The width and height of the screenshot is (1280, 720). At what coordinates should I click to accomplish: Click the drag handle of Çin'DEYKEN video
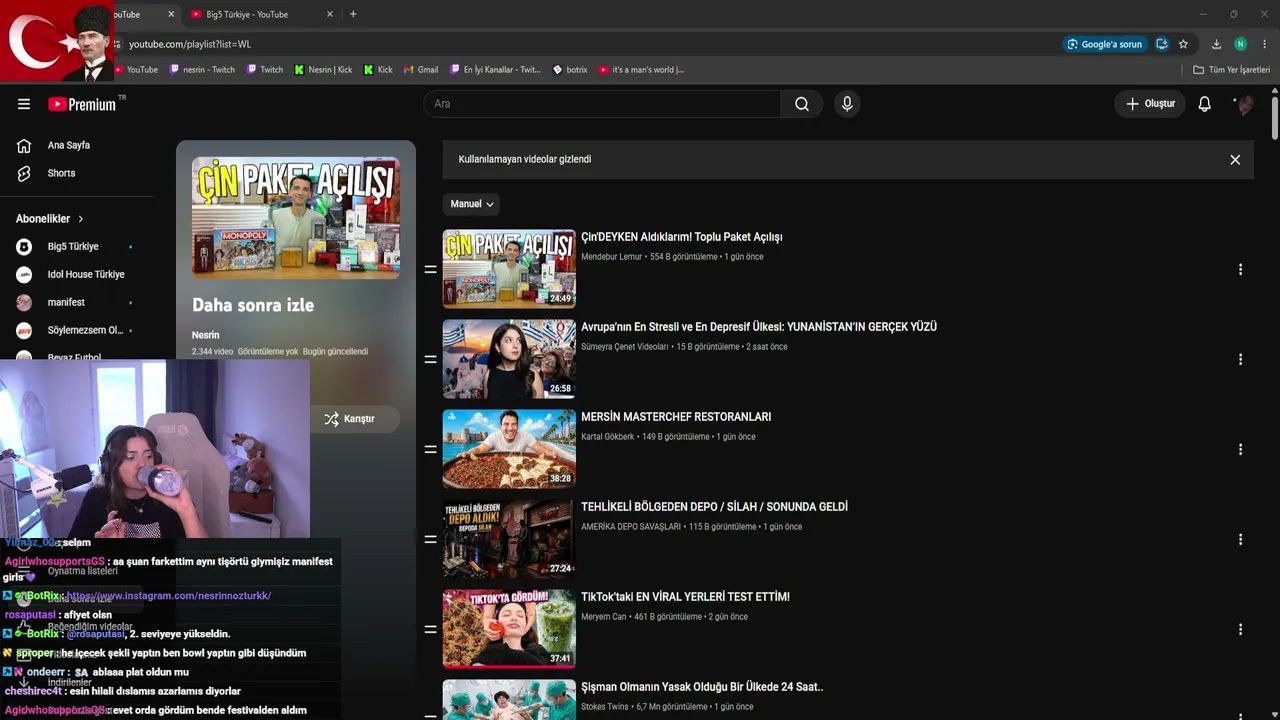[431, 270]
